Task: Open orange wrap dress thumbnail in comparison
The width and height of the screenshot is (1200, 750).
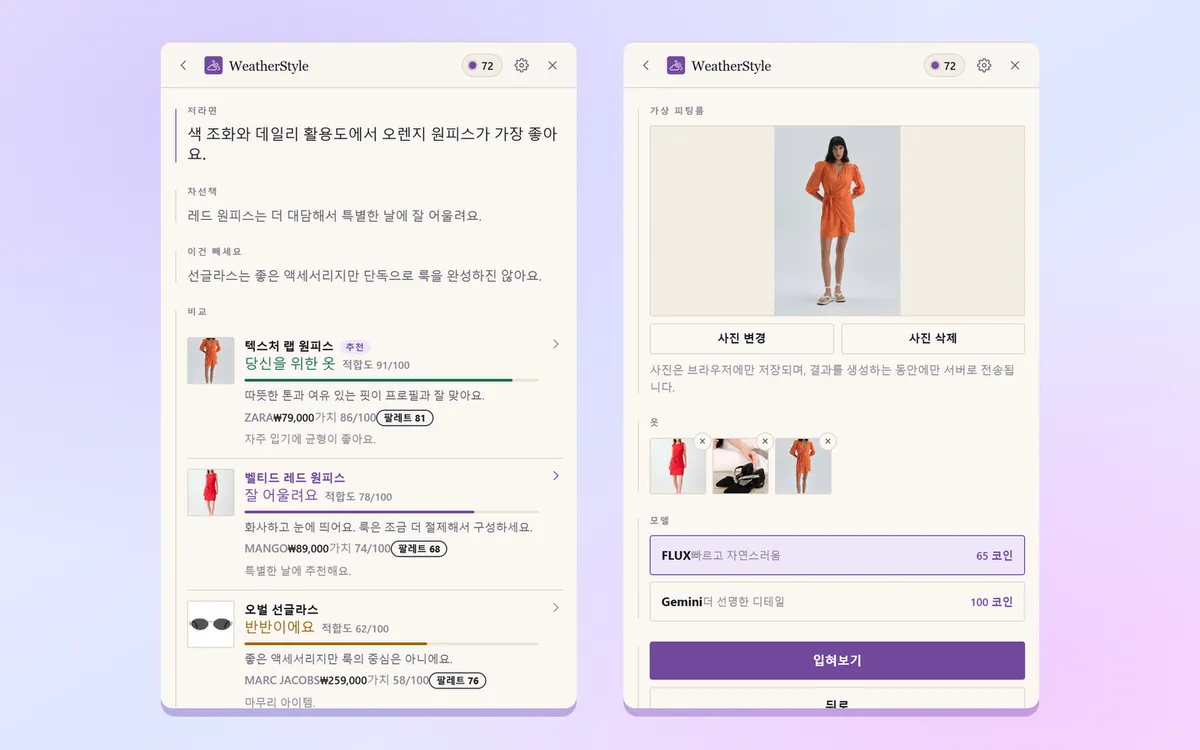Action: 211,361
